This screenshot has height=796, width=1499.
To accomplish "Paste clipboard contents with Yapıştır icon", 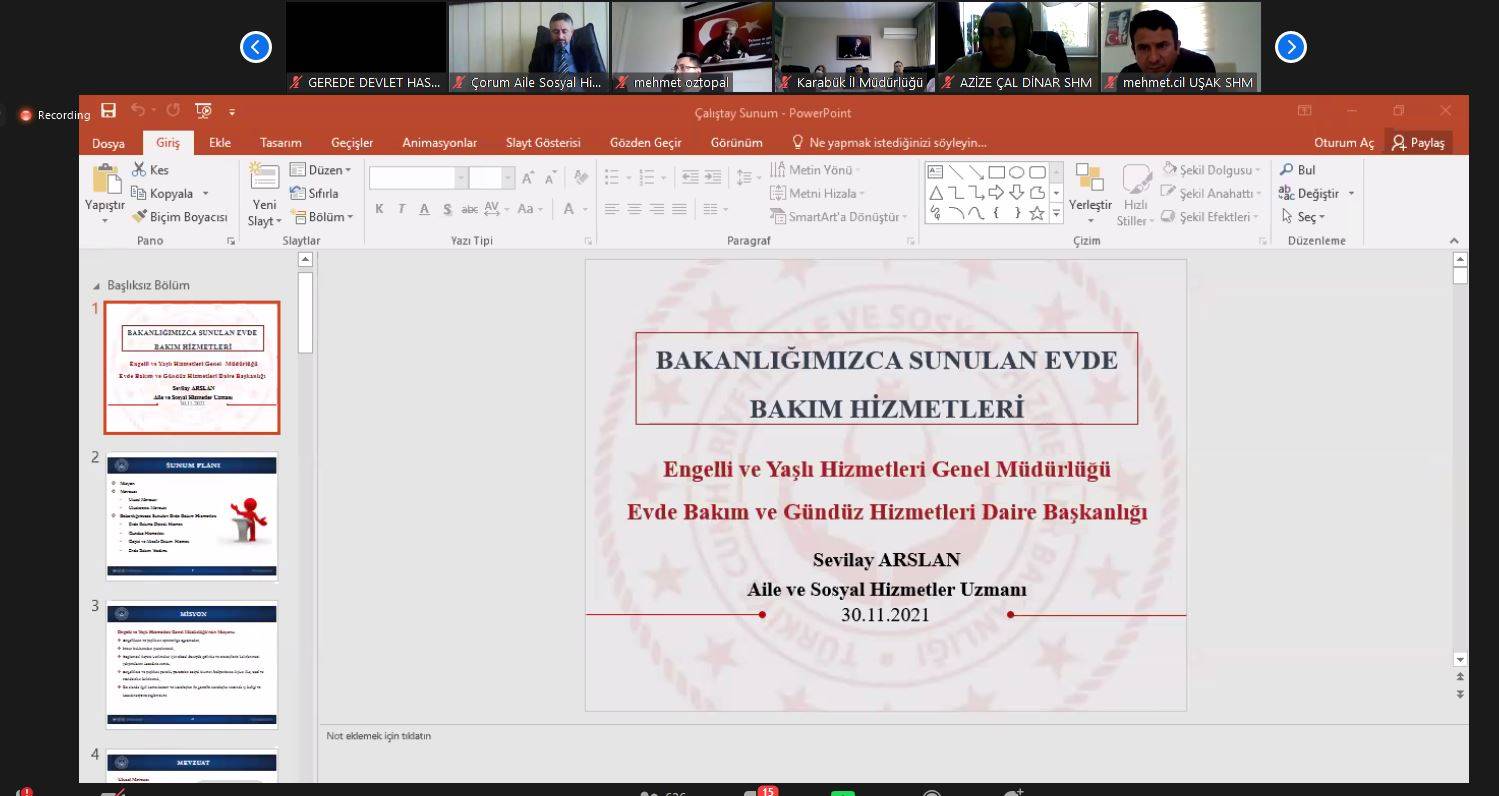I will pyautogui.click(x=106, y=180).
